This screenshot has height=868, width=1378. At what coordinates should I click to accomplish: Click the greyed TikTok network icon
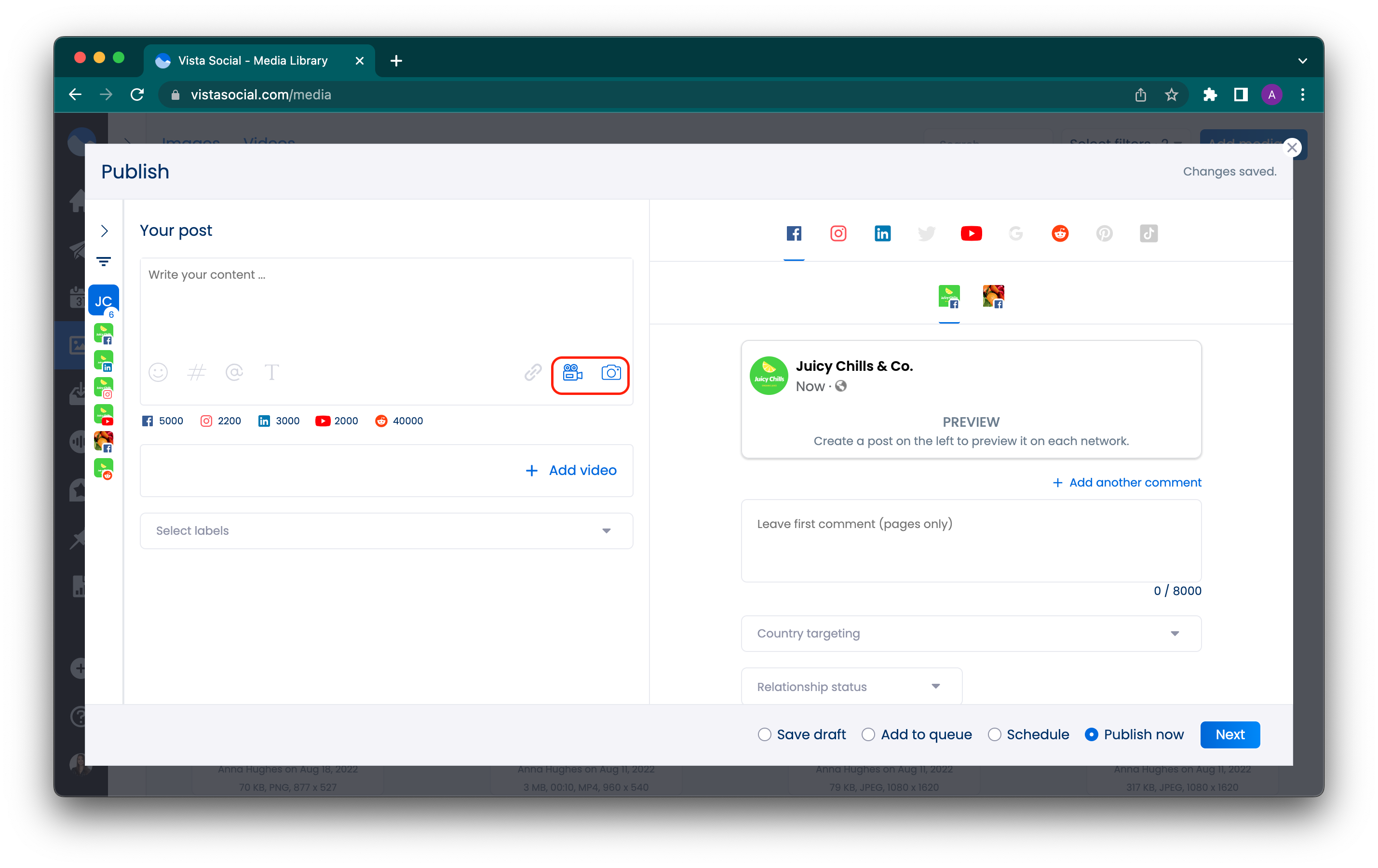point(1148,233)
